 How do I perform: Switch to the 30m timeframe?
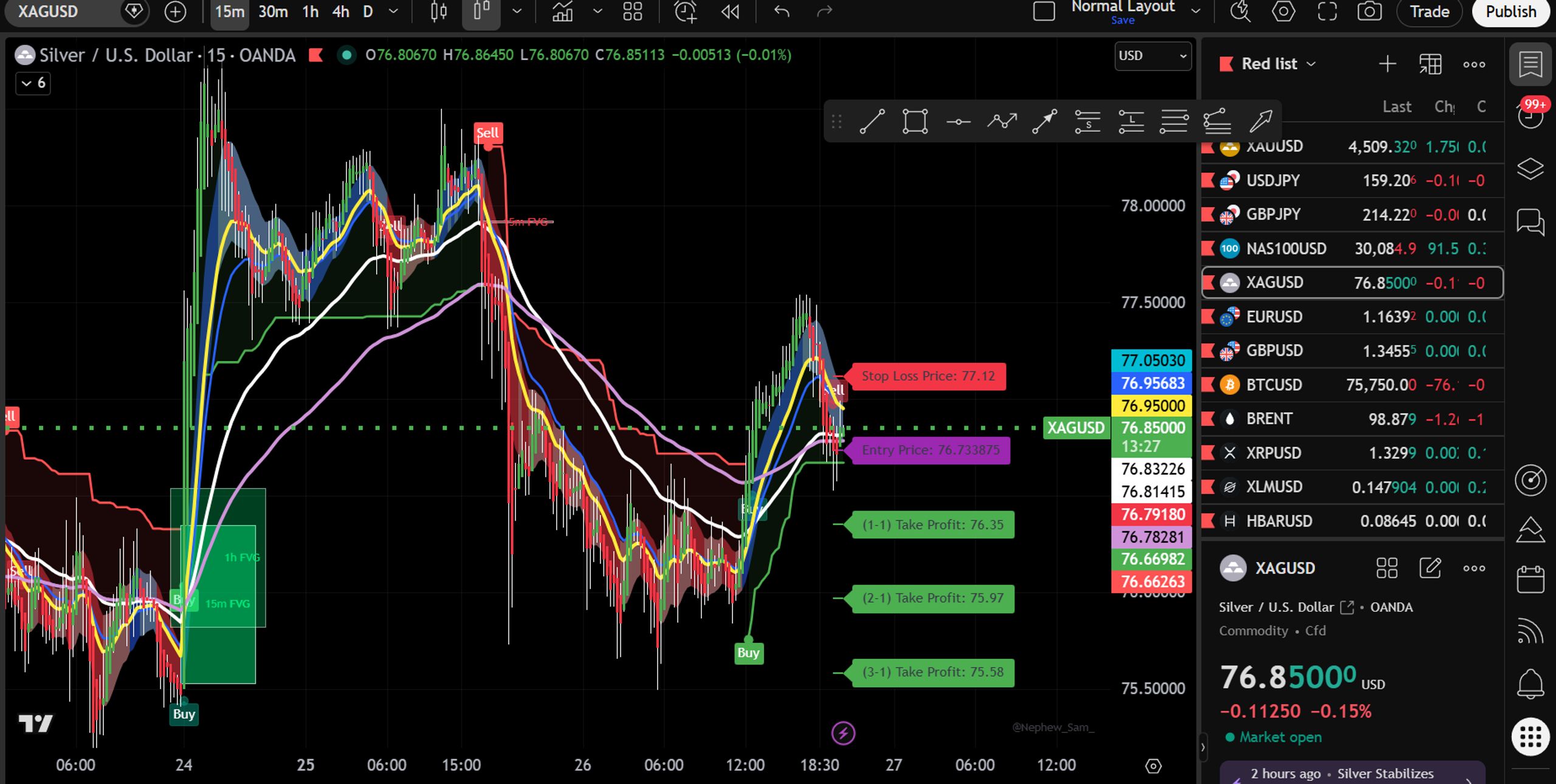click(273, 12)
